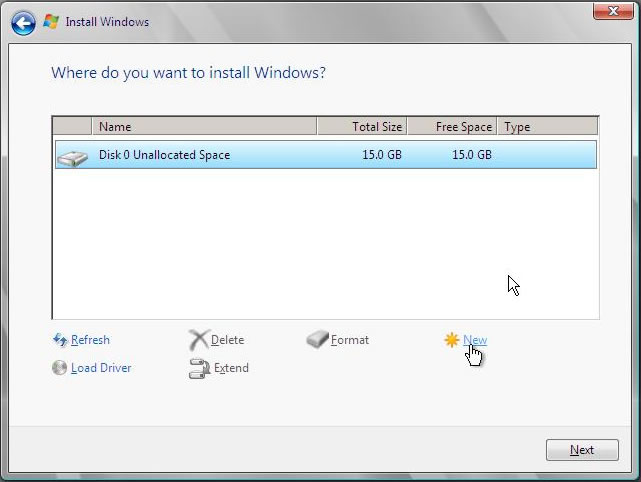Sort by the Total Size column header

[362, 127]
